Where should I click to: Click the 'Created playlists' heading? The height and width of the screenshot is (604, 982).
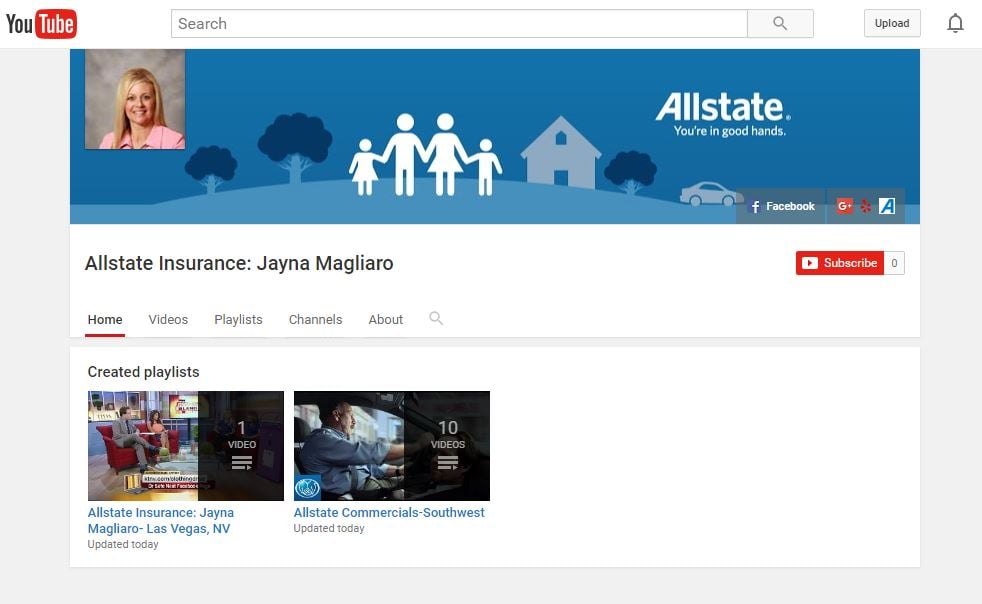[x=143, y=372]
